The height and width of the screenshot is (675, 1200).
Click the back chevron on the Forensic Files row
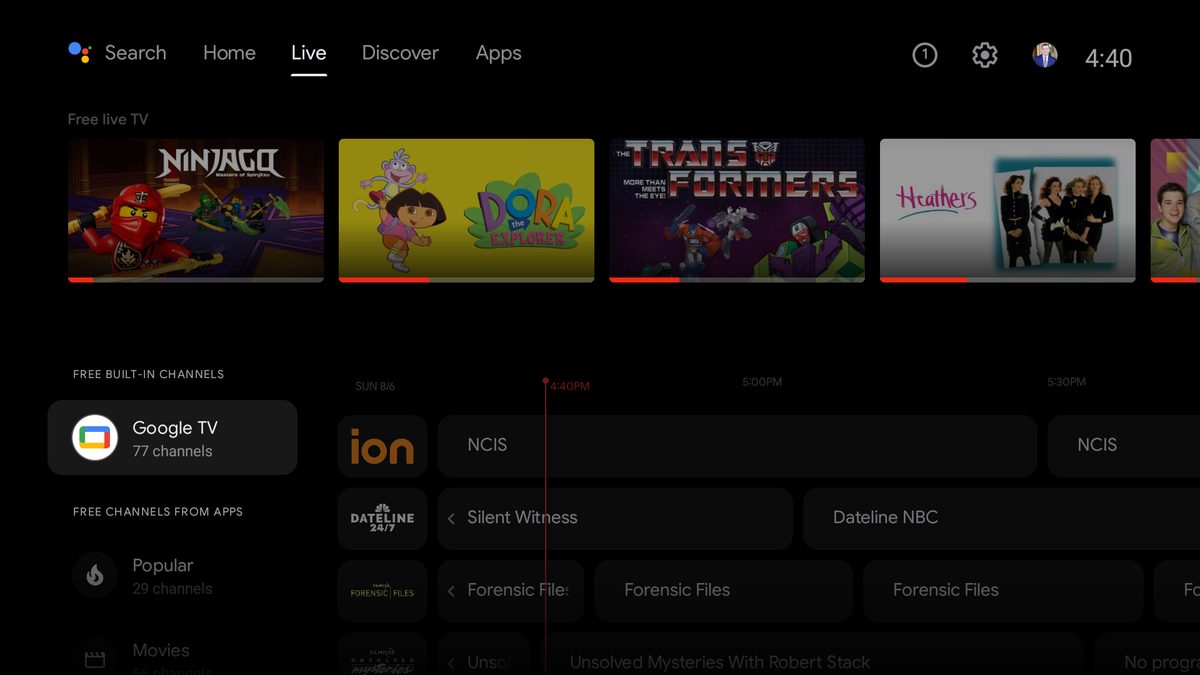pyautogui.click(x=451, y=591)
